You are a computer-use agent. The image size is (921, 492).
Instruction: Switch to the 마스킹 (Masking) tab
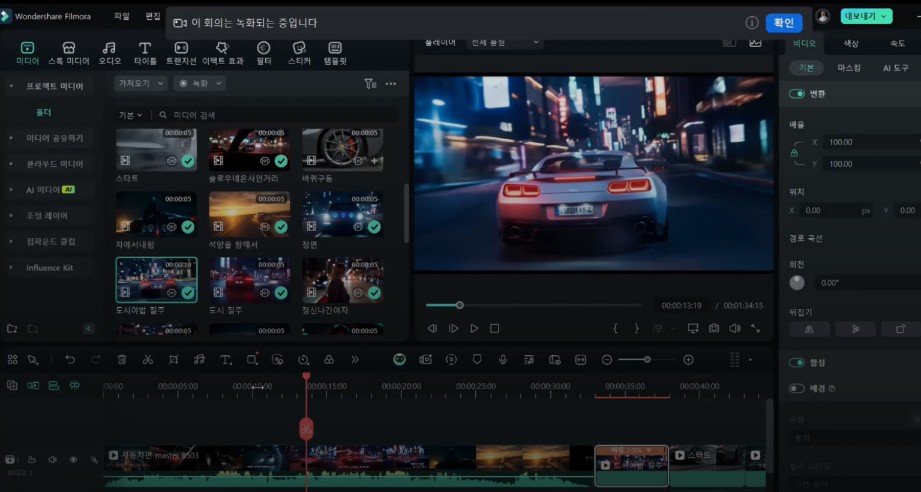click(x=849, y=68)
